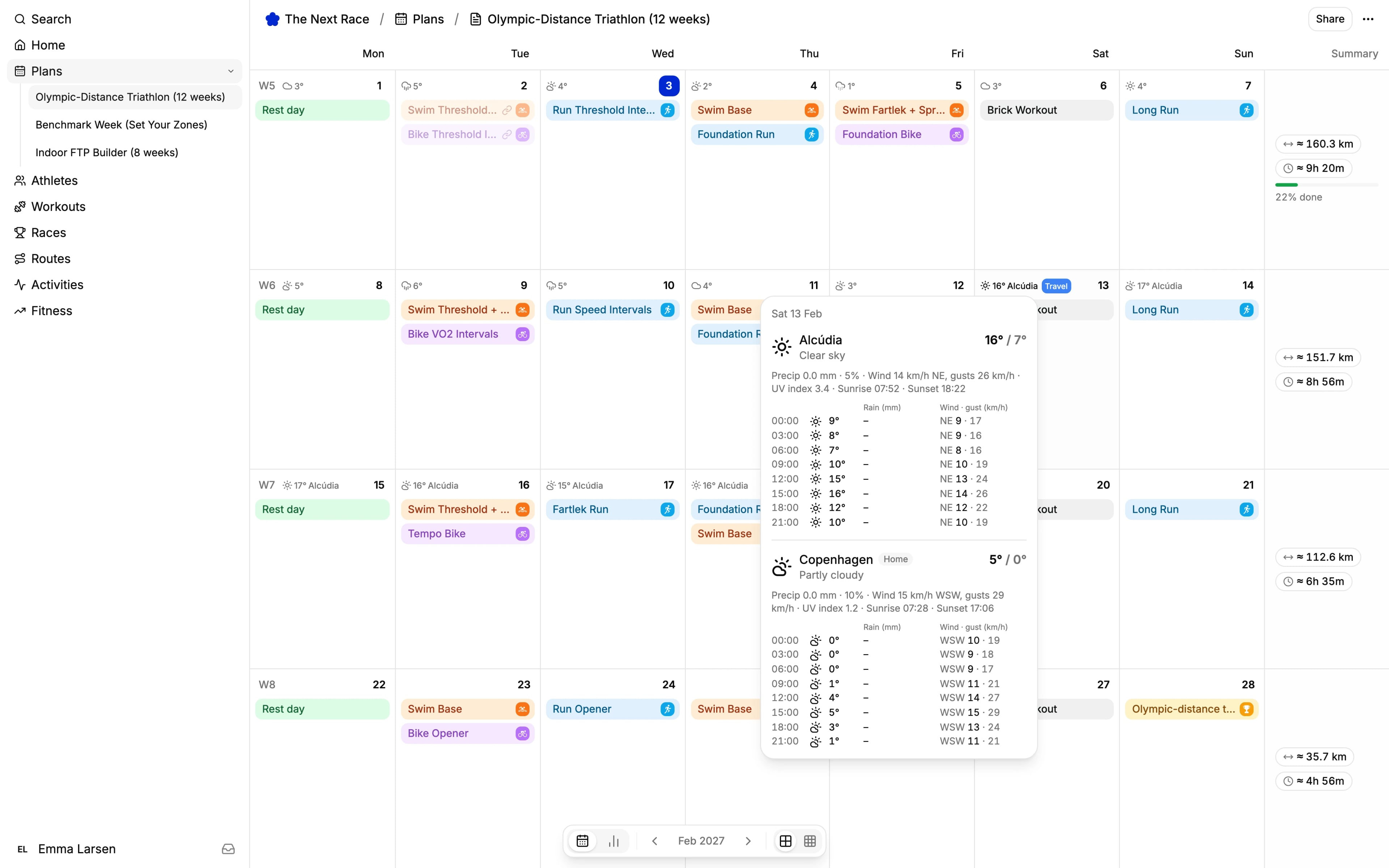Open Emma Larsen user profile
Image resolution: width=1389 pixels, height=868 pixels.
click(x=67, y=849)
